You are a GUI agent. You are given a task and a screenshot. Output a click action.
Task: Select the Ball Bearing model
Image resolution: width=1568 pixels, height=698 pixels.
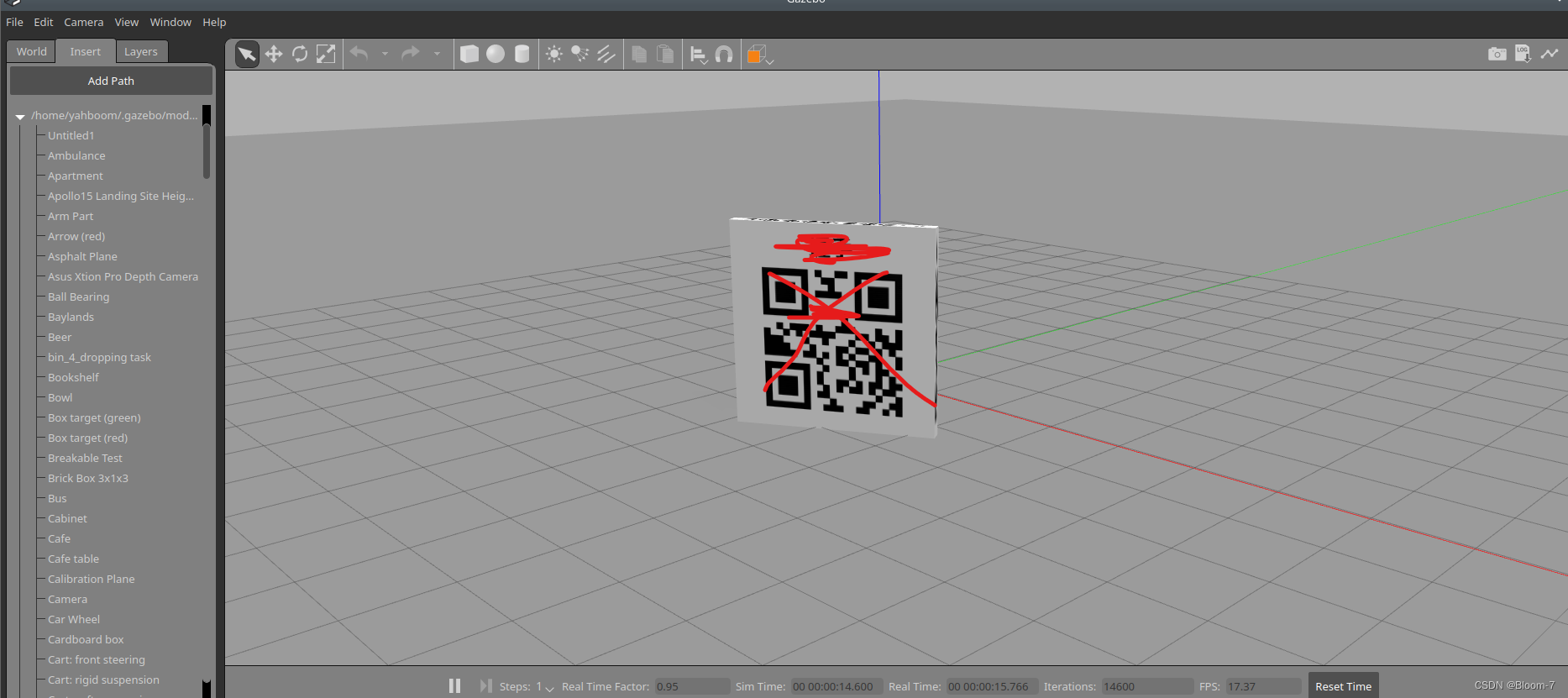(x=78, y=297)
